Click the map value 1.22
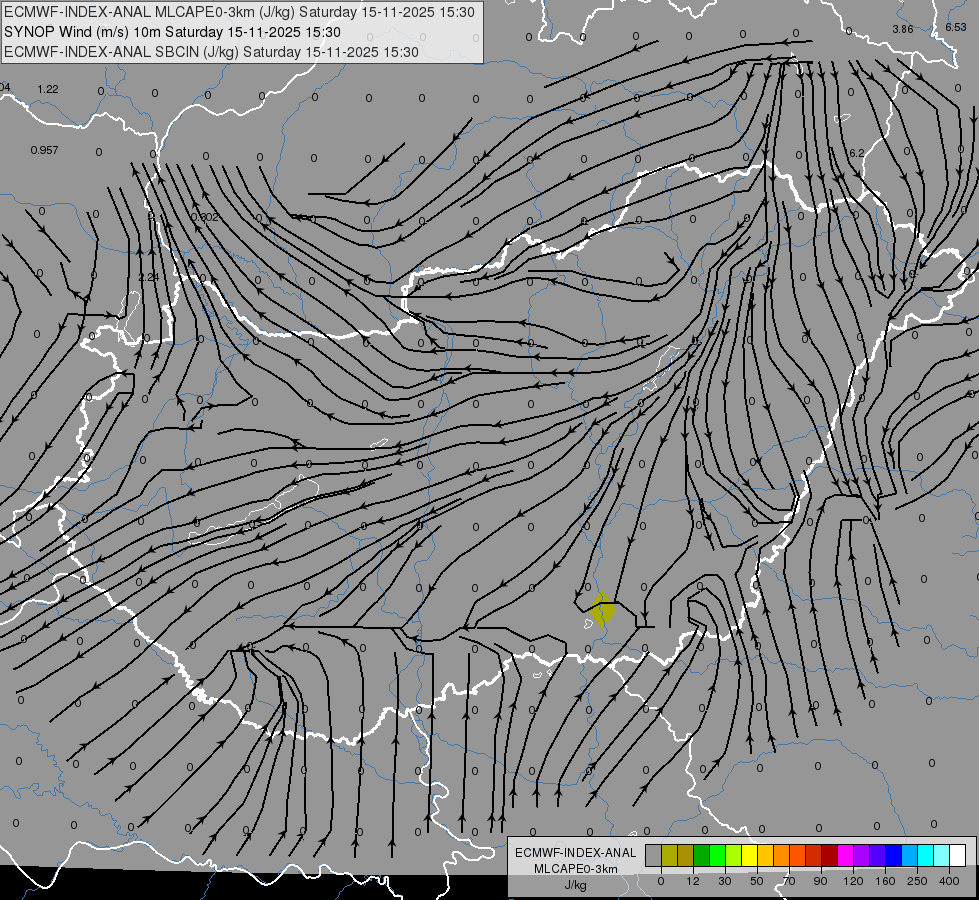 [x=48, y=89]
